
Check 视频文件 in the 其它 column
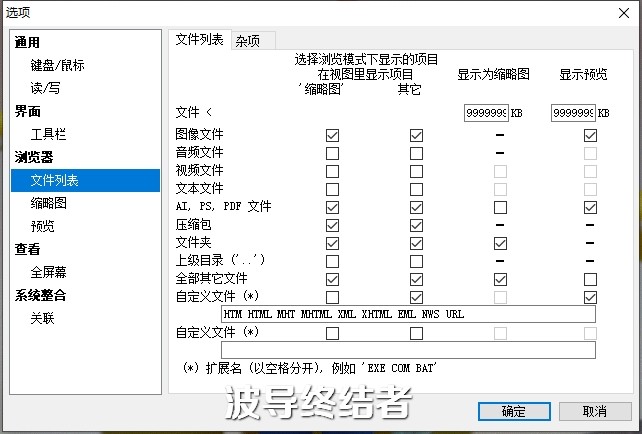pyautogui.click(x=416, y=172)
